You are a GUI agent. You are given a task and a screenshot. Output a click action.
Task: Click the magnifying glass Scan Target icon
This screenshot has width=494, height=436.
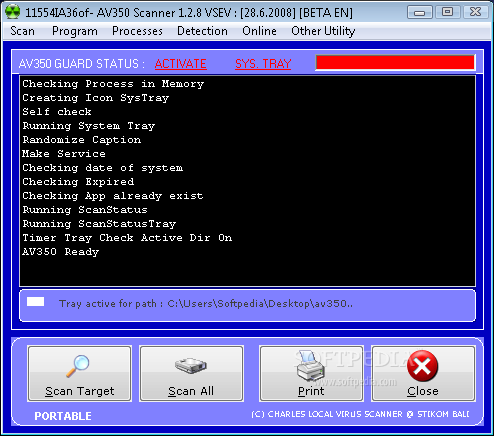(78, 366)
